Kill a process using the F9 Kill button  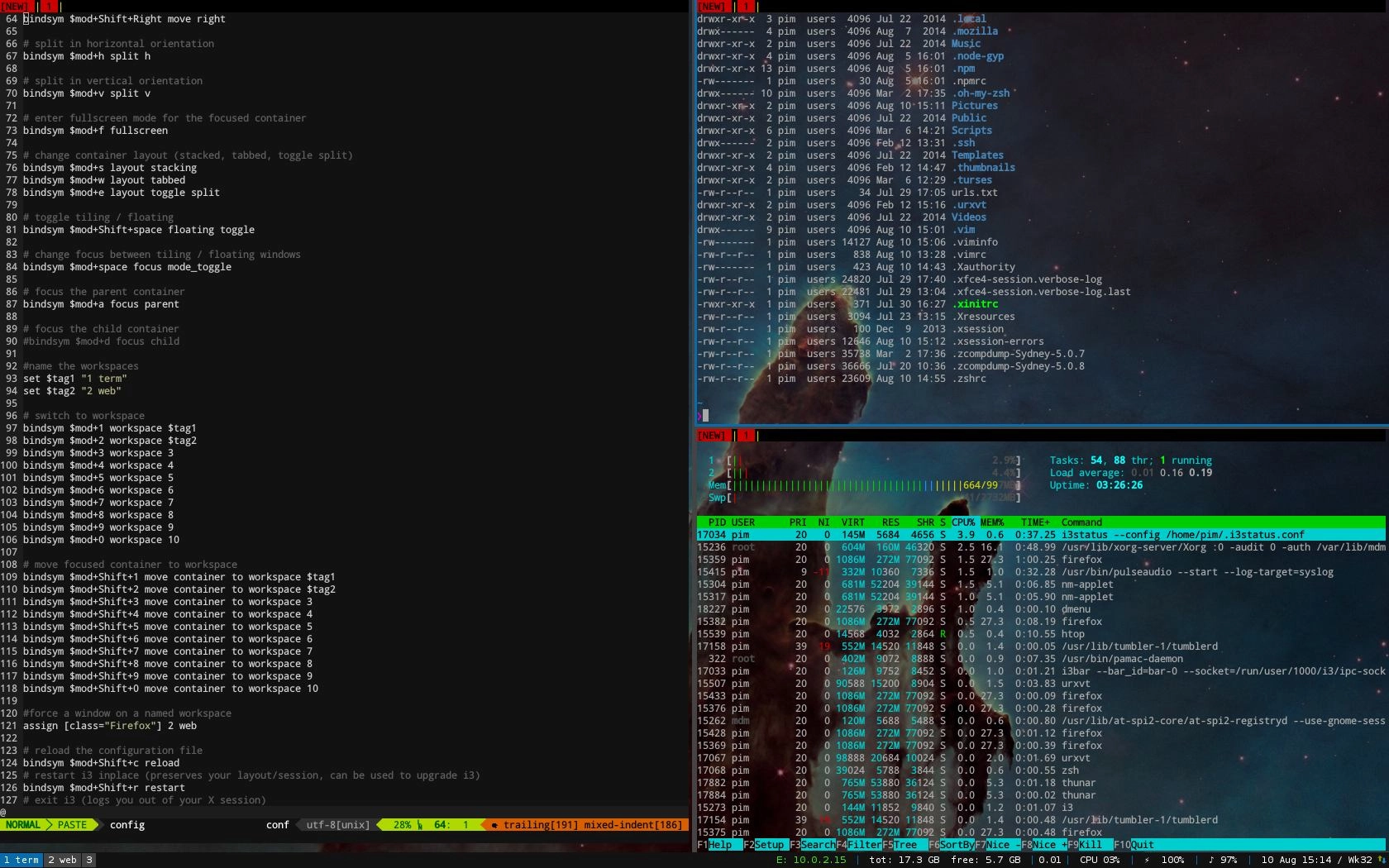tap(1086, 845)
